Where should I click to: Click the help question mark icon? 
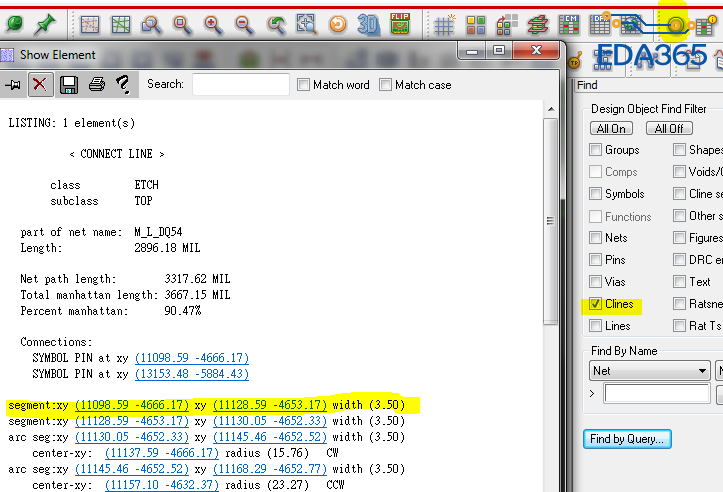click(x=123, y=84)
